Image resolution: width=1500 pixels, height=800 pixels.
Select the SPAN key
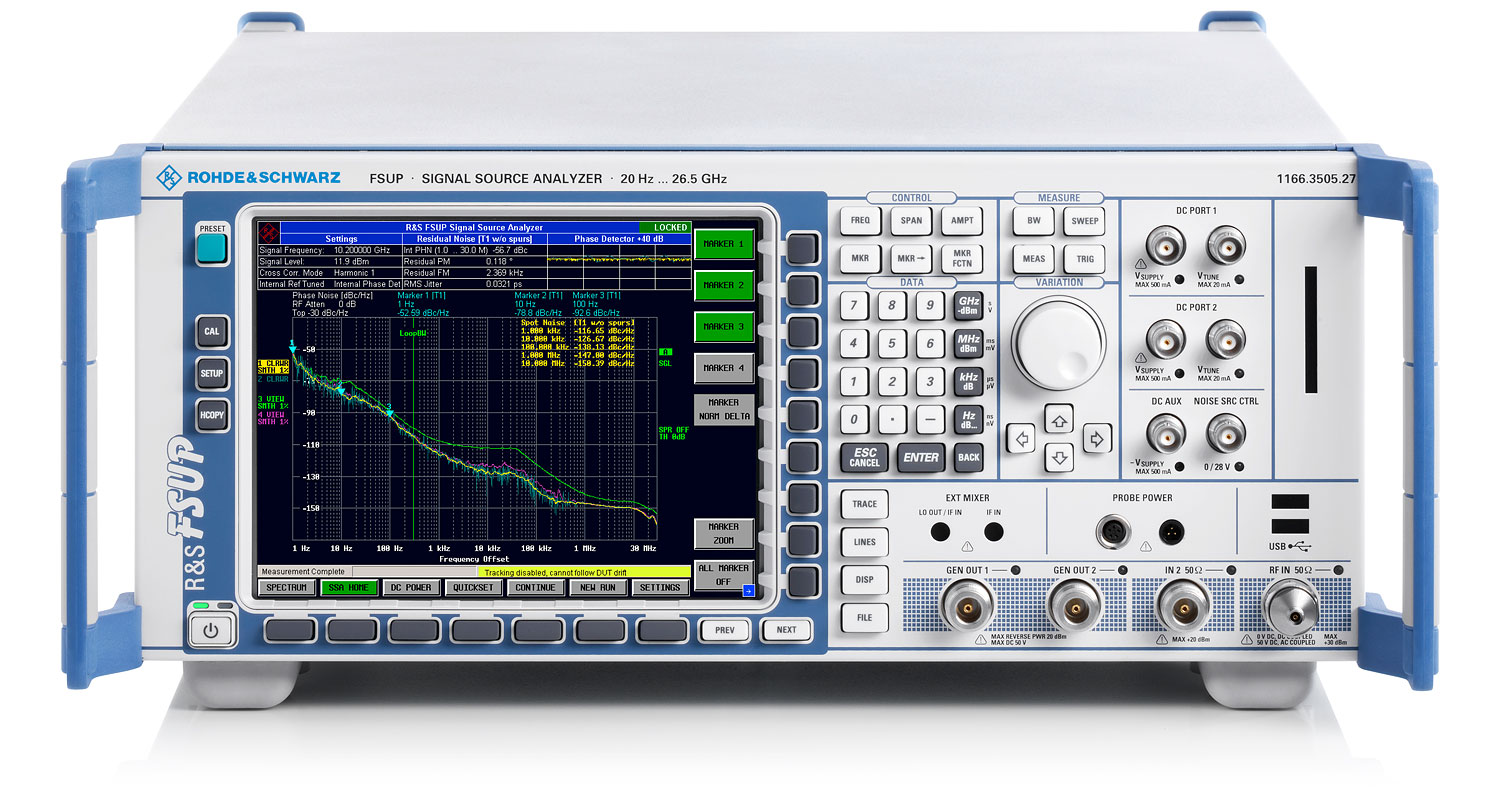point(911,220)
